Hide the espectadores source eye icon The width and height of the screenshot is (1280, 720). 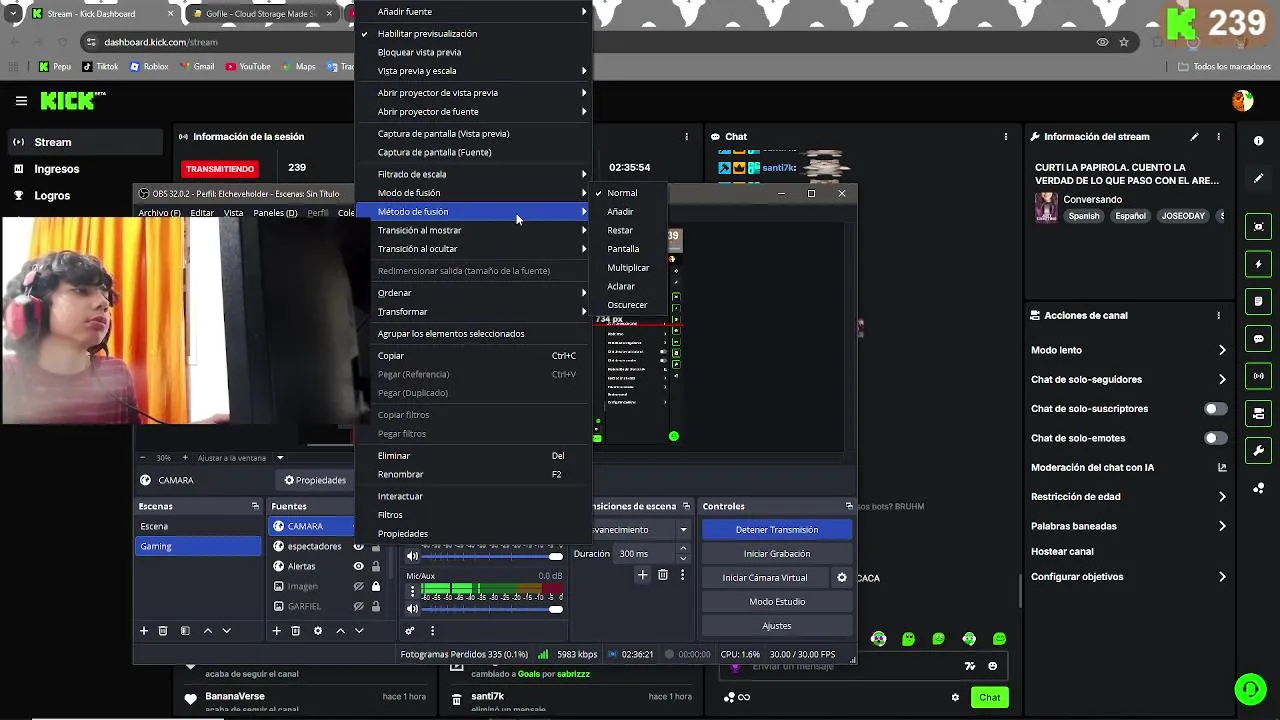358,546
